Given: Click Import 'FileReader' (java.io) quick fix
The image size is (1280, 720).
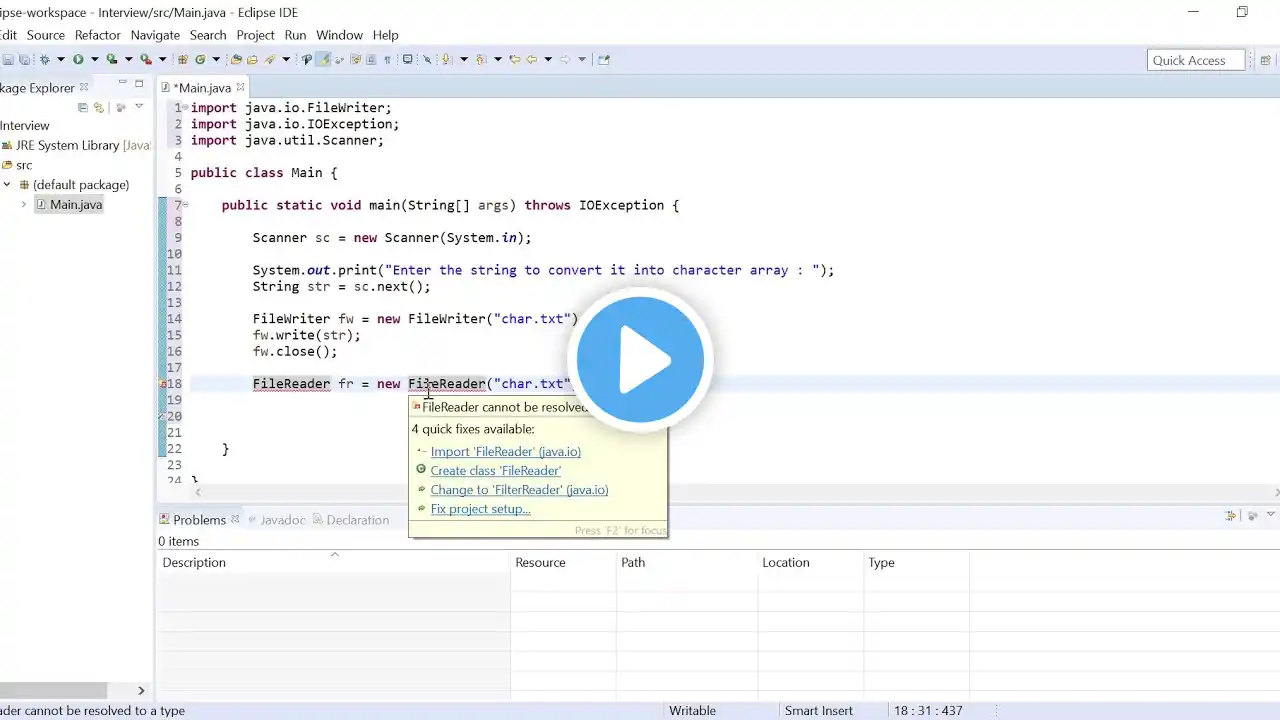Looking at the screenshot, I should point(505,452).
